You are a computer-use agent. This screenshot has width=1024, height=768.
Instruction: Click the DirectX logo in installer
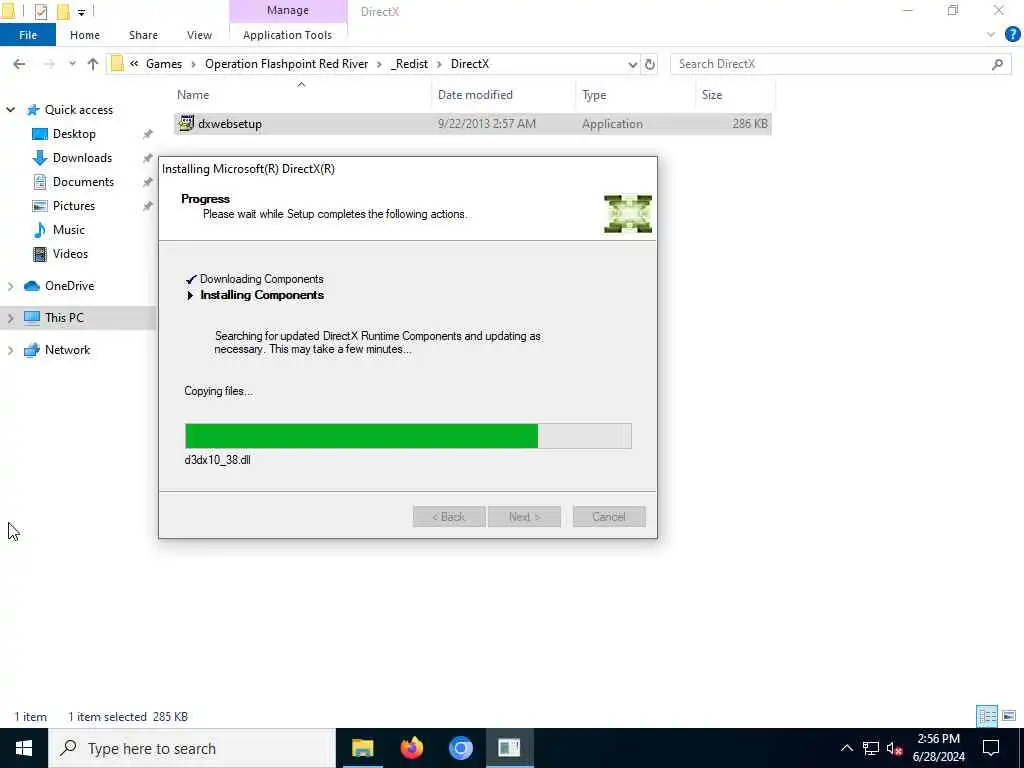pyautogui.click(x=628, y=214)
